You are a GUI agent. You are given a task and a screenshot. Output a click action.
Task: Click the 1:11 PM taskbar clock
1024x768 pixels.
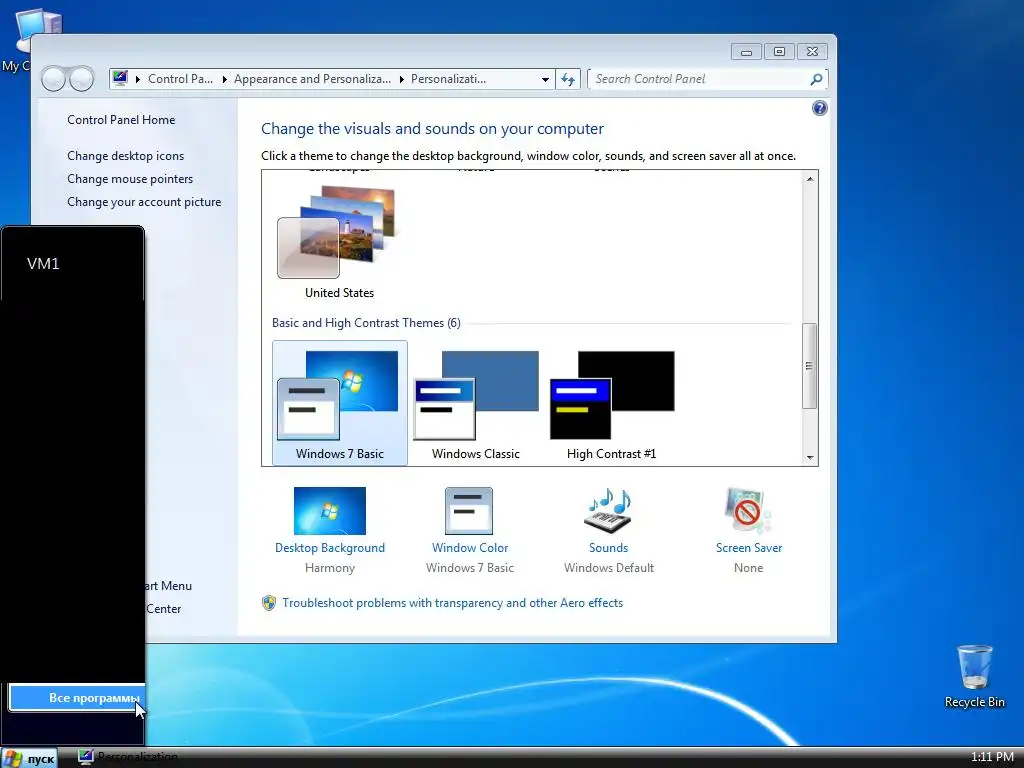(992, 757)
